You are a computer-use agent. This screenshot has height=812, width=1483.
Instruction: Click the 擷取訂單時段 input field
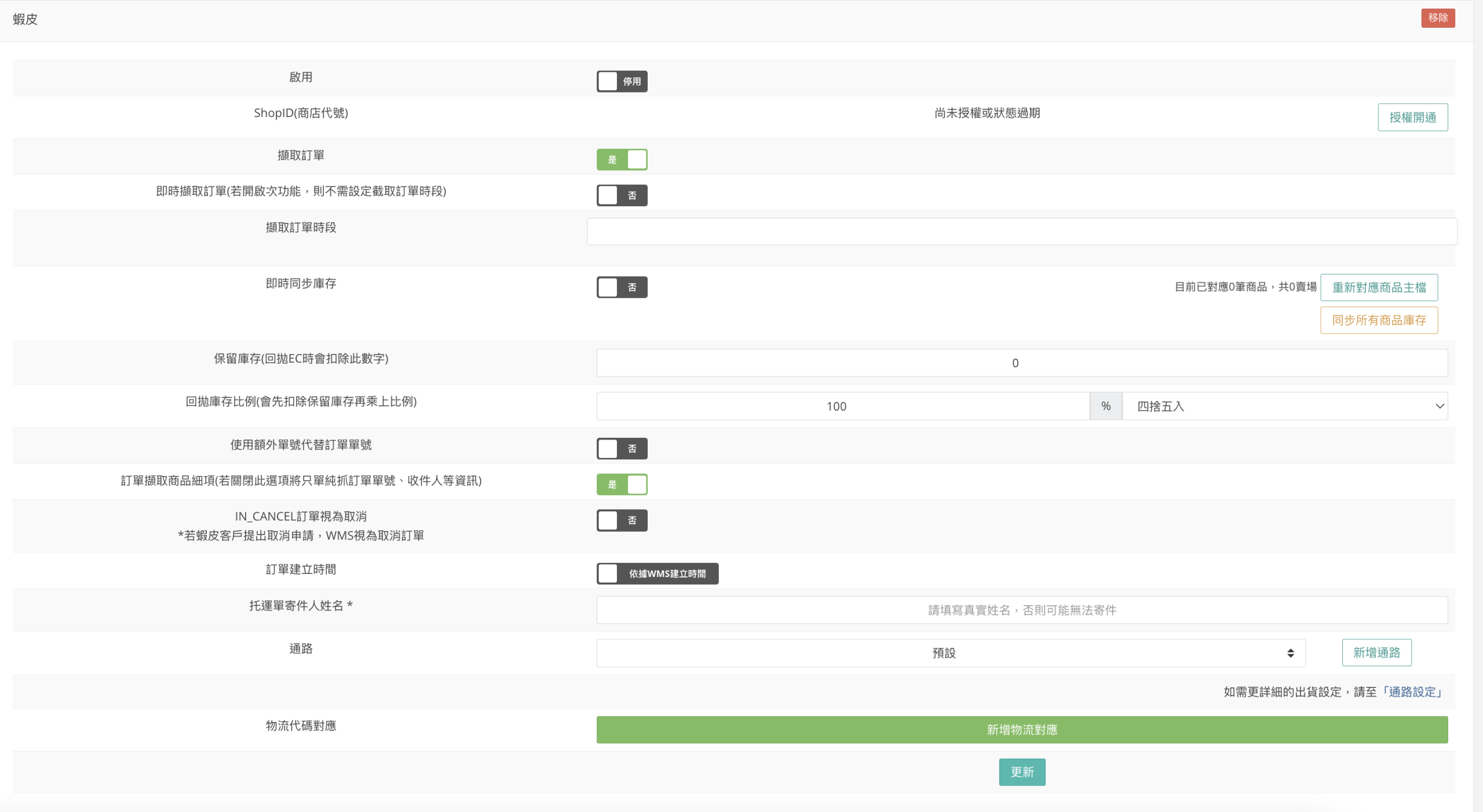click(x=1021, y=232)
